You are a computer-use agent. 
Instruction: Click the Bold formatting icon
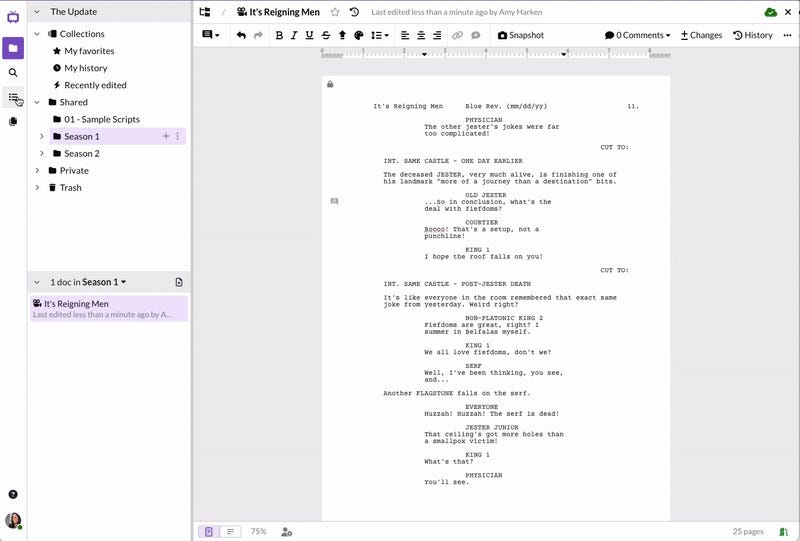279,35
